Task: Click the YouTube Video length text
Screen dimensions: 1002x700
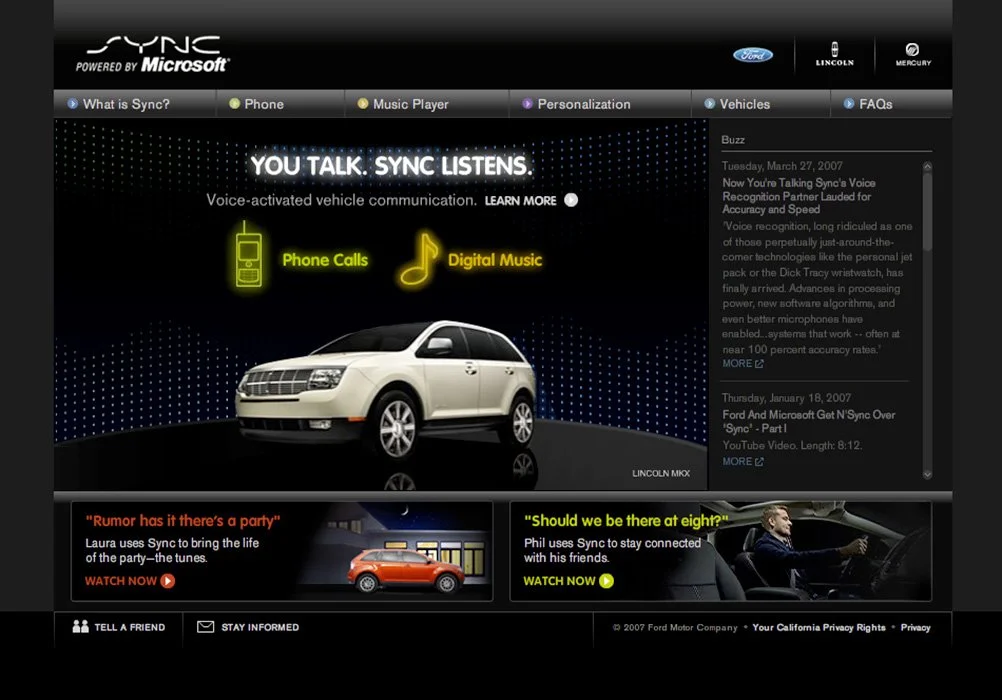Action: click(792, 446)
